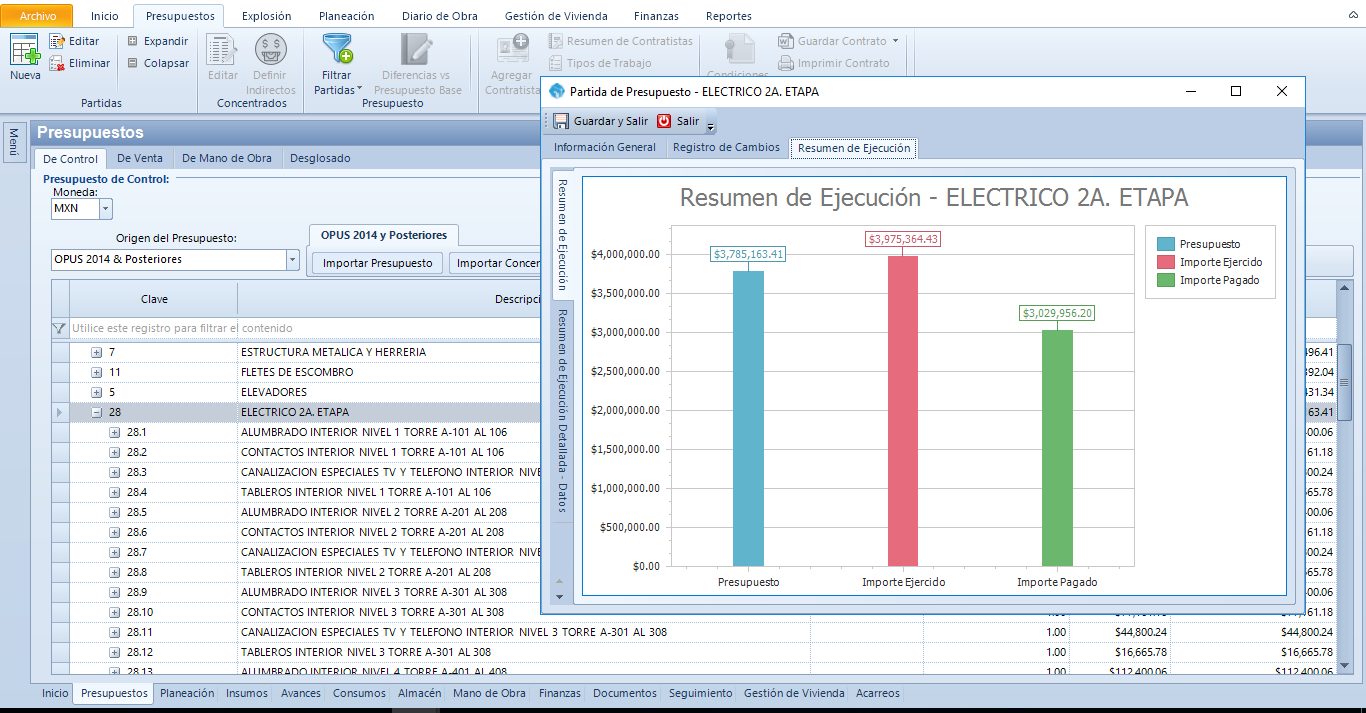
Task: Click the filter funnel icon in the grid filter row
Action: pyautogui.click(x=59, y=328)
